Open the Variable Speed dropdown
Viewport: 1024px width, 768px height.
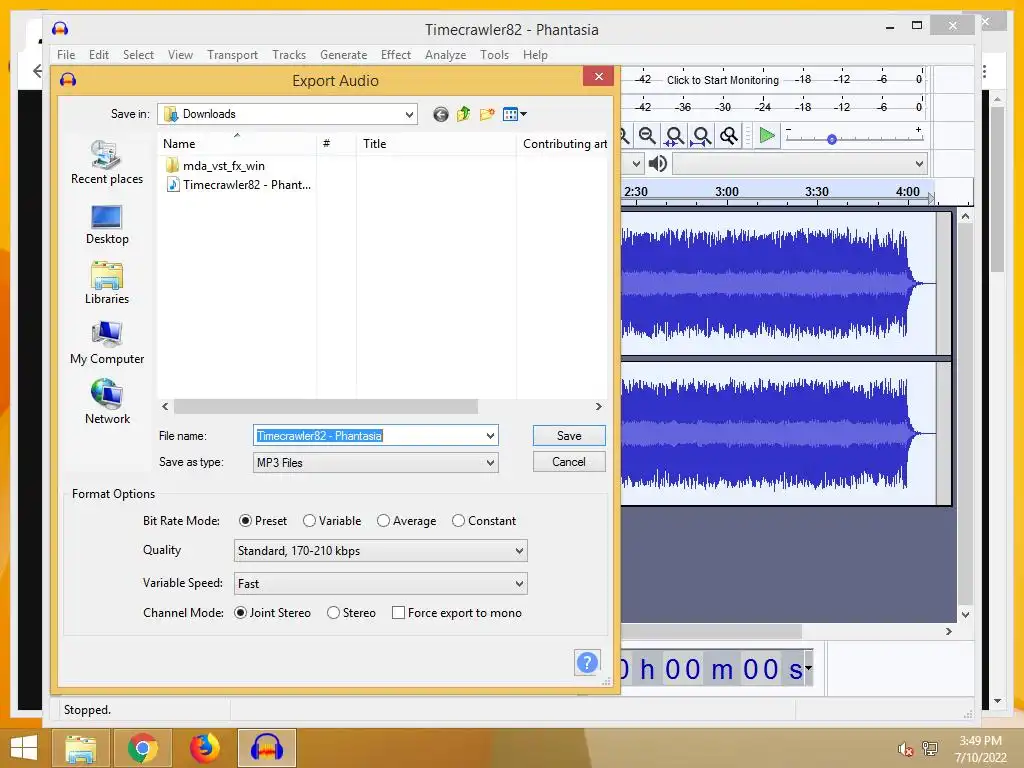tap(381, 583)
